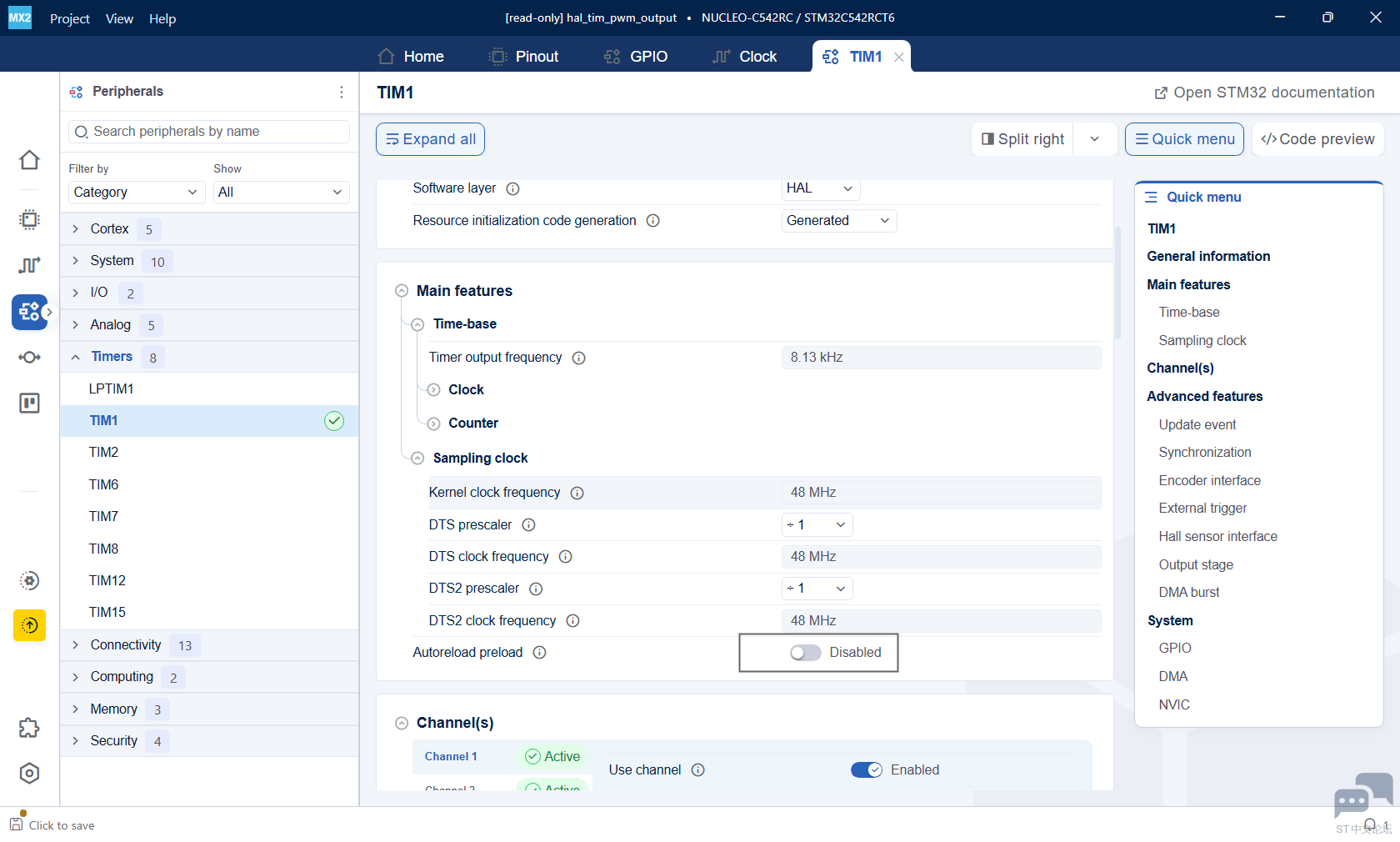Open the Software layer HAL dropdown
This screenshot has height=842, width=1400.
[821, 188]
